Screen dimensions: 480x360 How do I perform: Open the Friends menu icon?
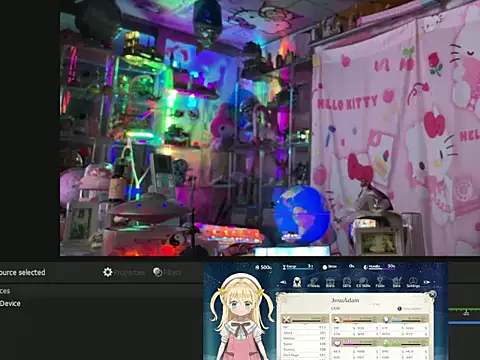(313, 282)
